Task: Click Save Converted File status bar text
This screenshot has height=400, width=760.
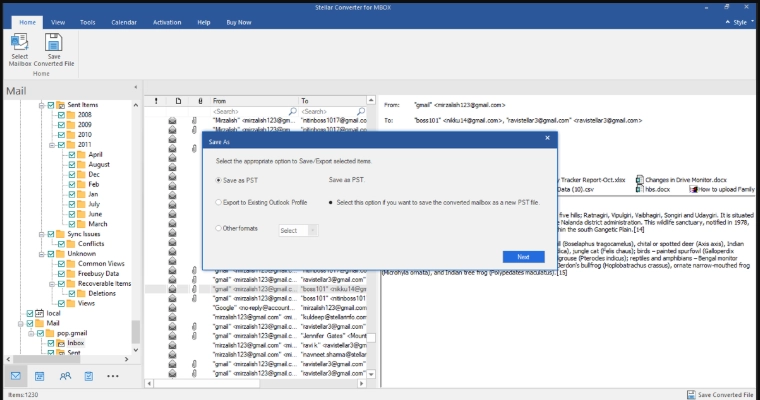Action: point(726,395)
